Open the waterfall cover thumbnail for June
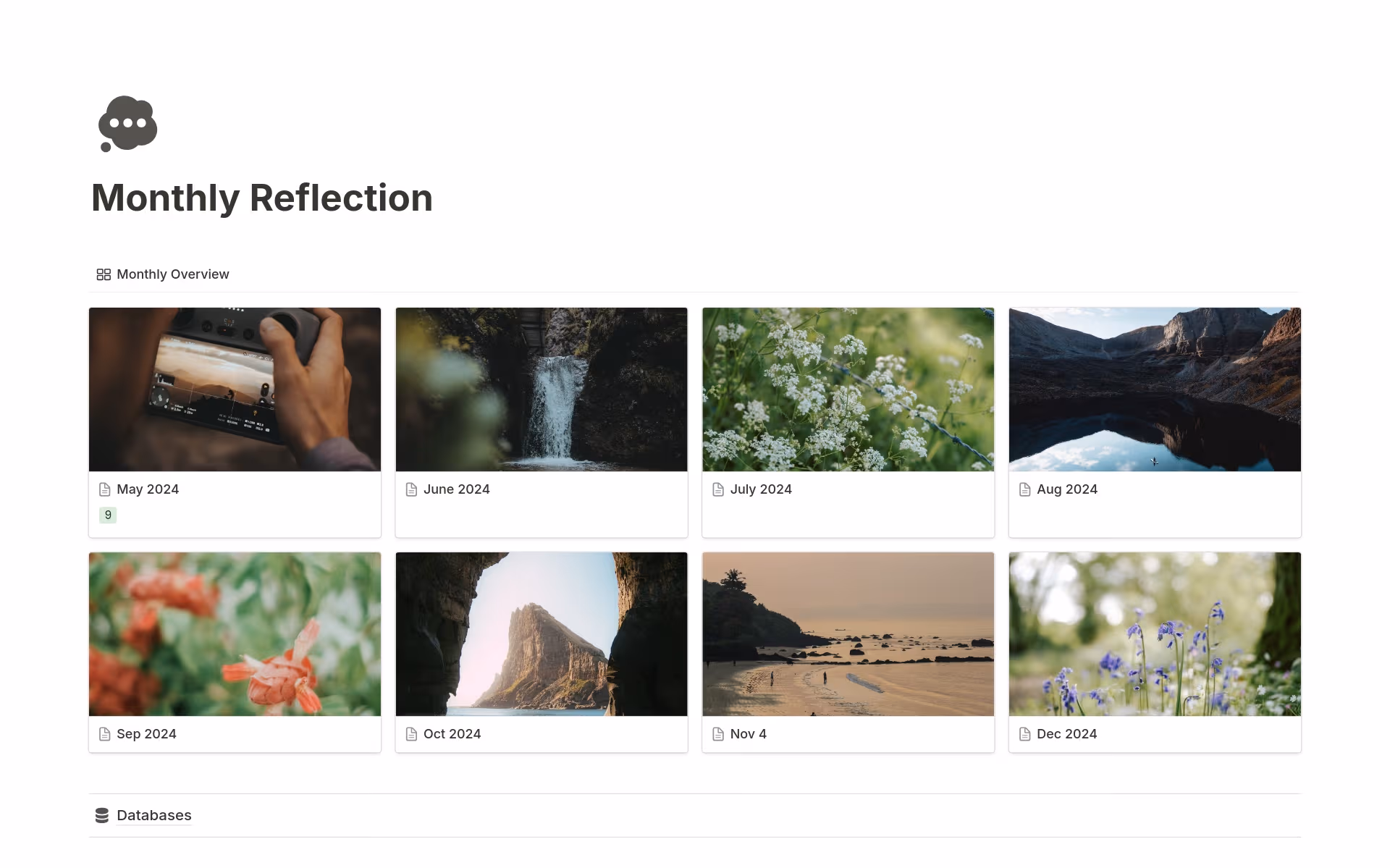Image resolution: width=1390 pixels, height=868 pixels. 542,389
